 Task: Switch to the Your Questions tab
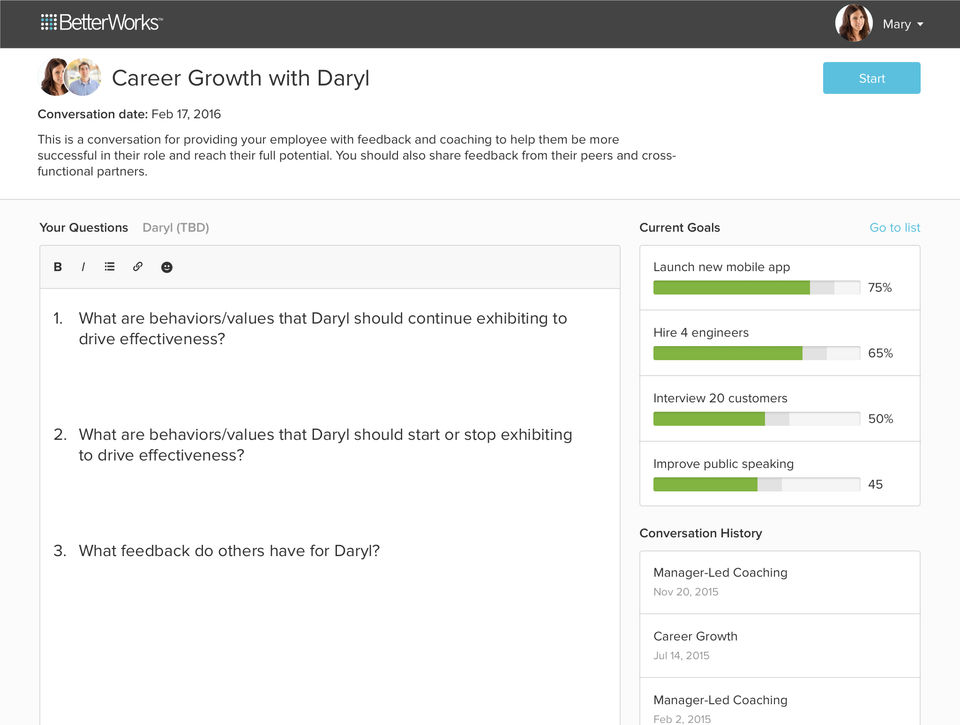84,228
